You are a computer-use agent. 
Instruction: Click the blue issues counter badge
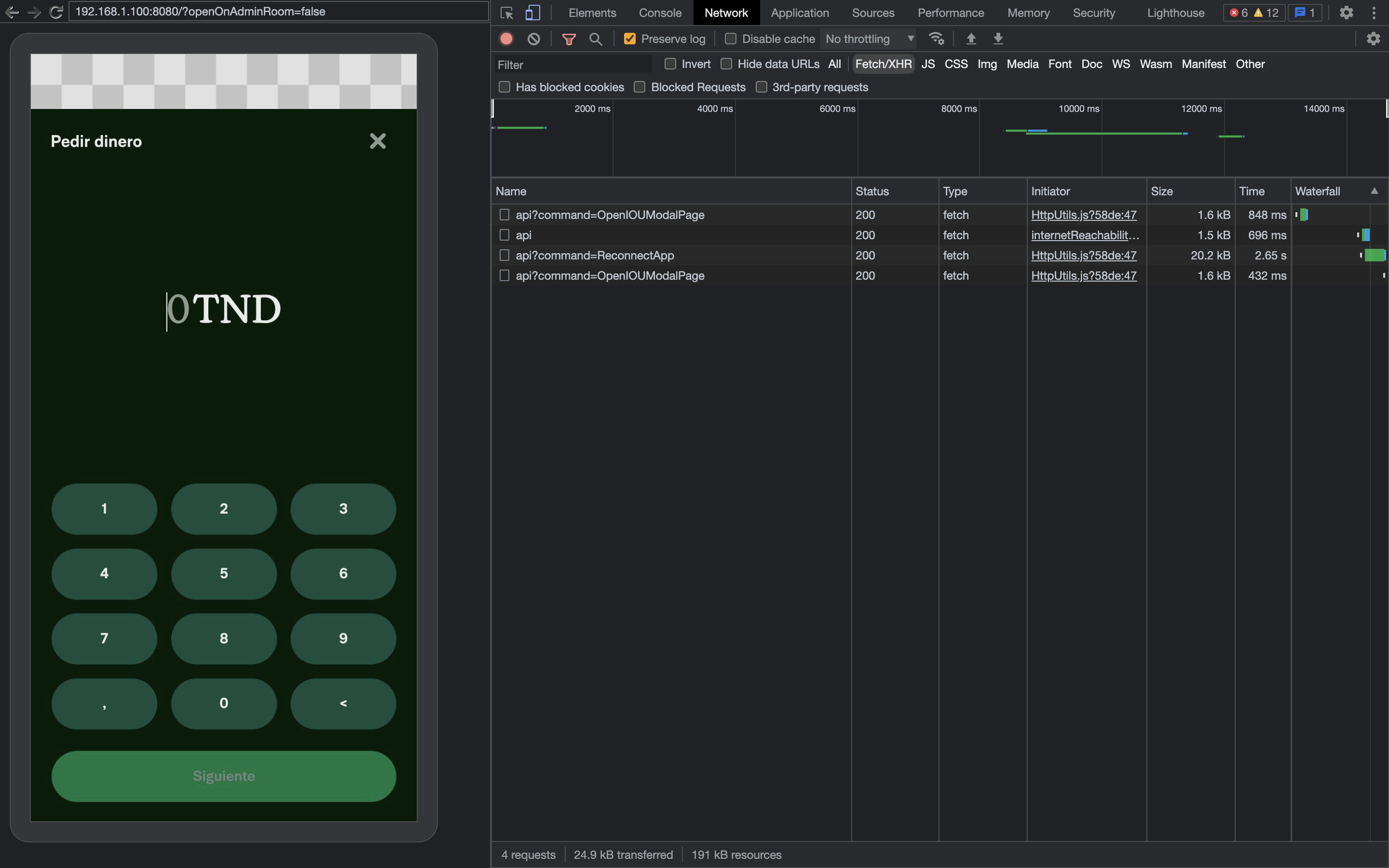(x=1305, y=13)
